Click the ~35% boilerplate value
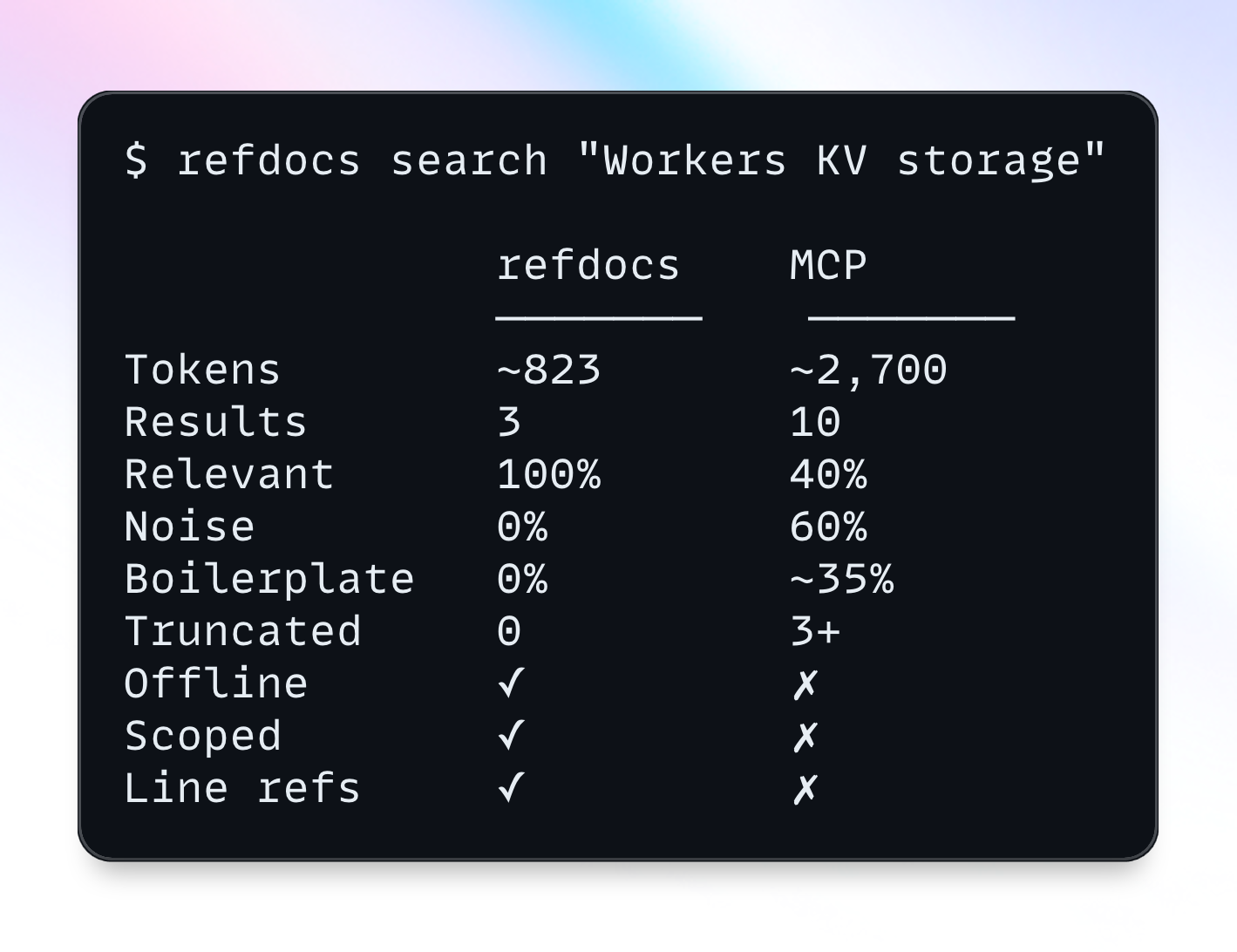The image size is (1237, 952). pyautogui.click(x=841, y=579)
